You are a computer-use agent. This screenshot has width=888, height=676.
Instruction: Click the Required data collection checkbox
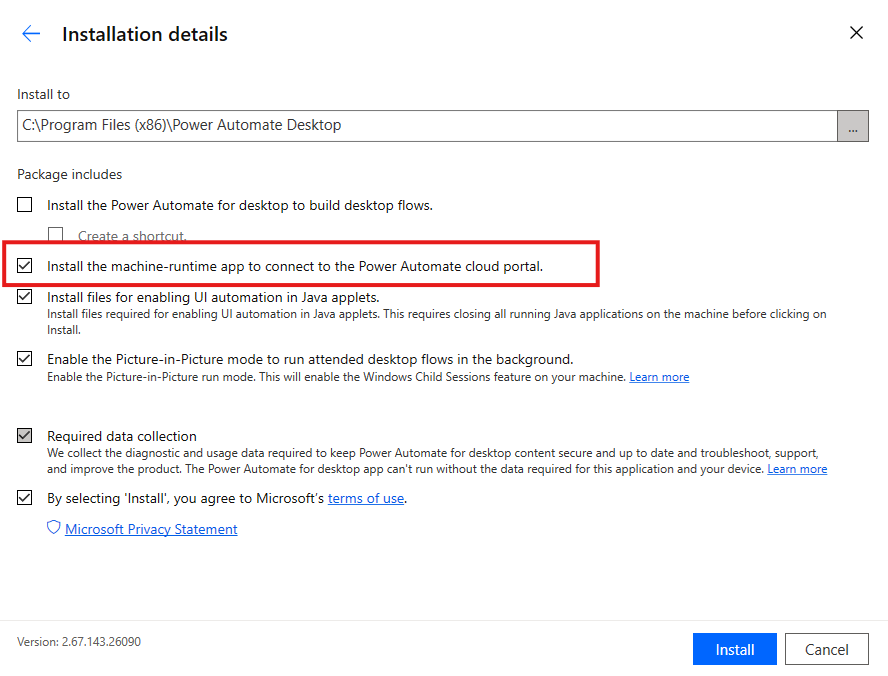point(24,435)
